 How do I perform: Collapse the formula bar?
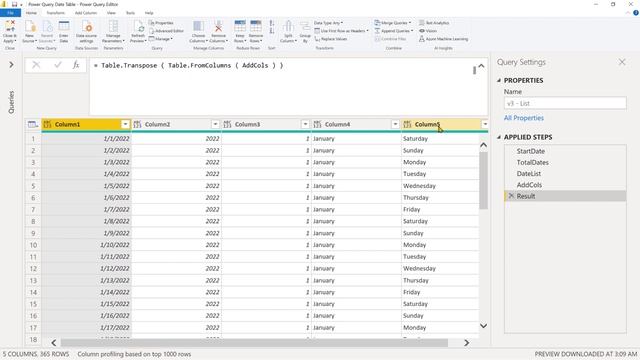[482, 66]
